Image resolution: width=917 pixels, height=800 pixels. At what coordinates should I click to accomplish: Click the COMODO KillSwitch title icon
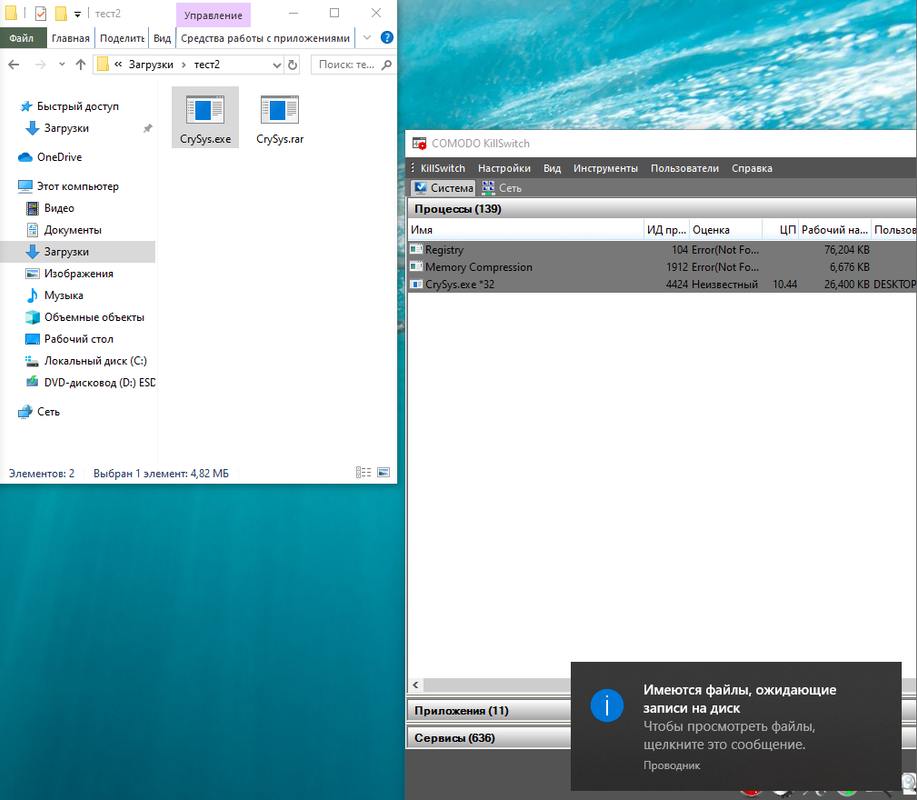419,143
